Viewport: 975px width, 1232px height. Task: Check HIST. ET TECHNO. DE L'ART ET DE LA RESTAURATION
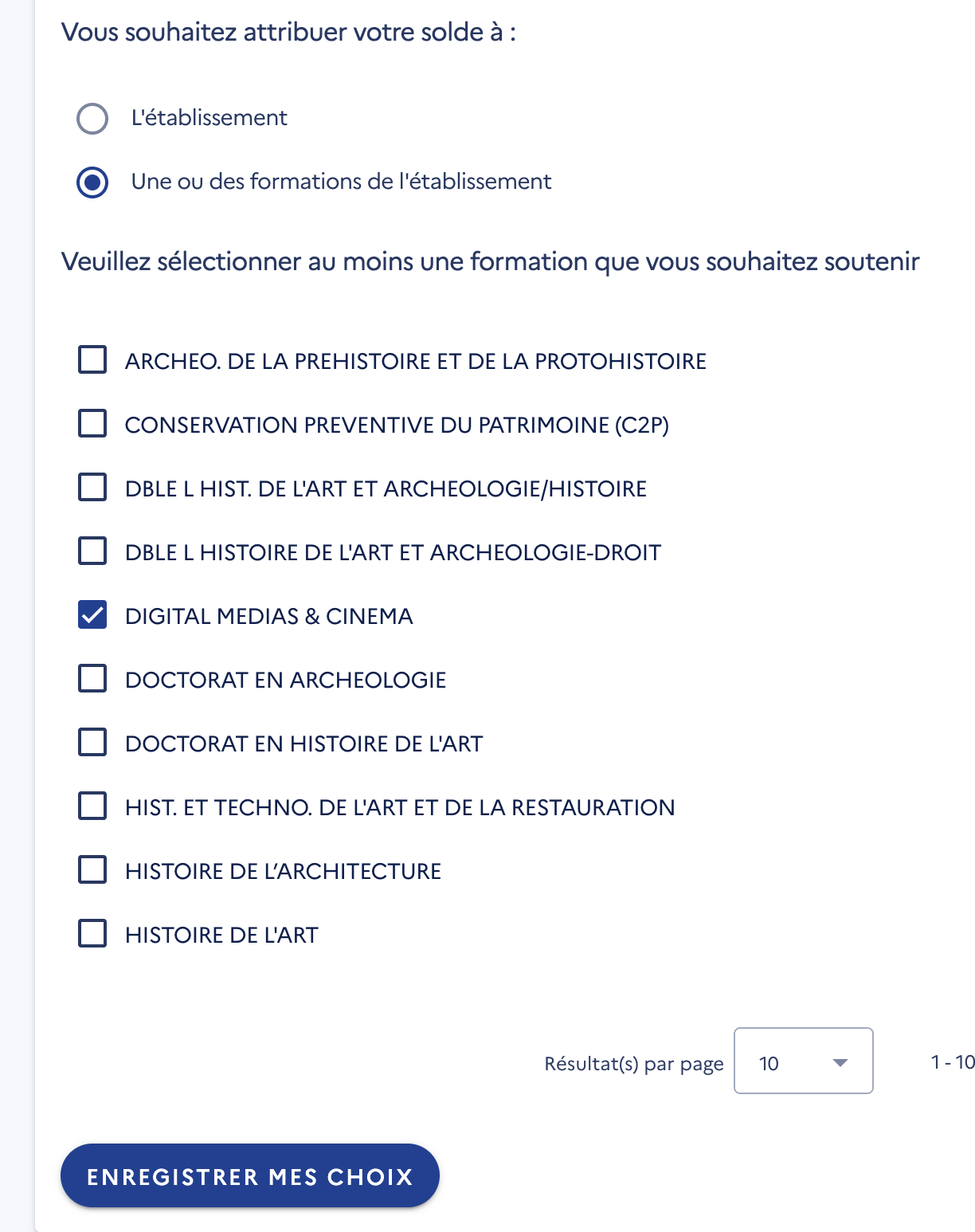click(x=92, y=806)
